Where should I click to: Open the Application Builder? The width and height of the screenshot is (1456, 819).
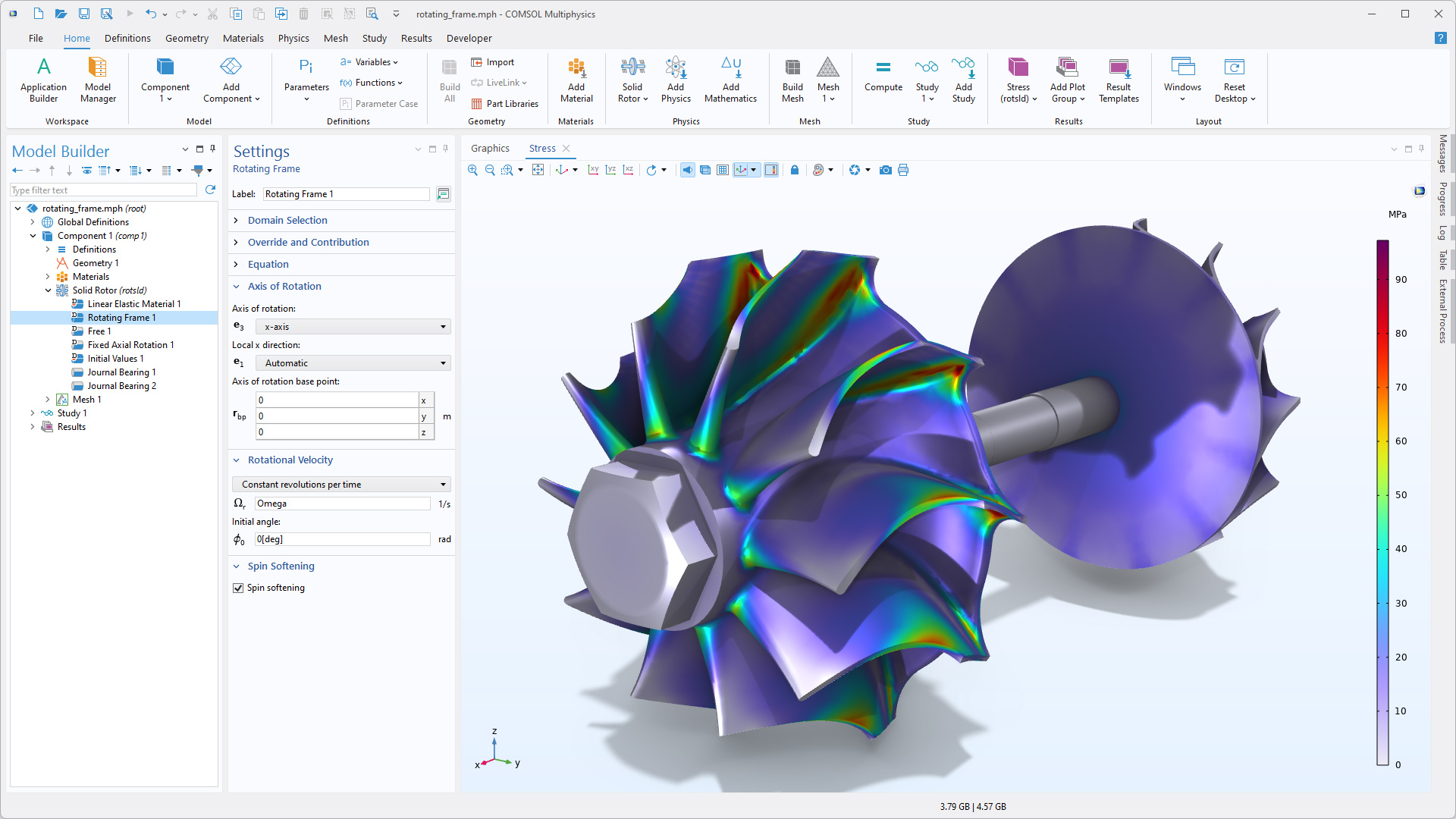[x=43, y=80]
